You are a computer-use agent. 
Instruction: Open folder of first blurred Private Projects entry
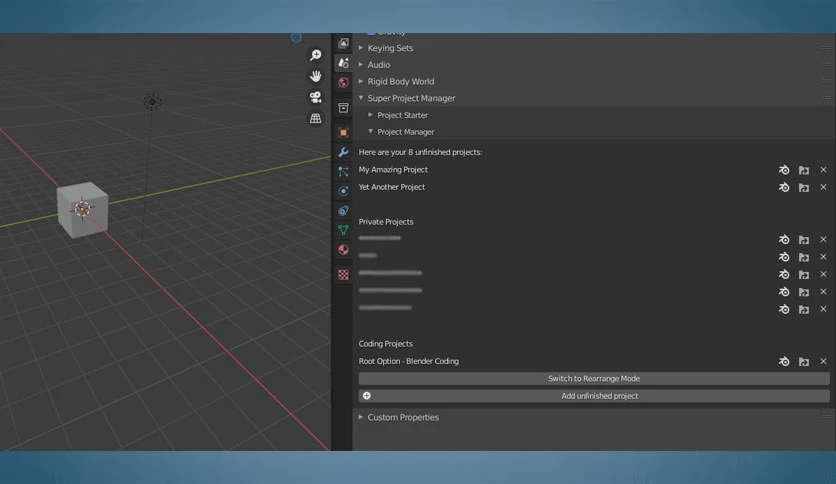click(x=803, y=240)
